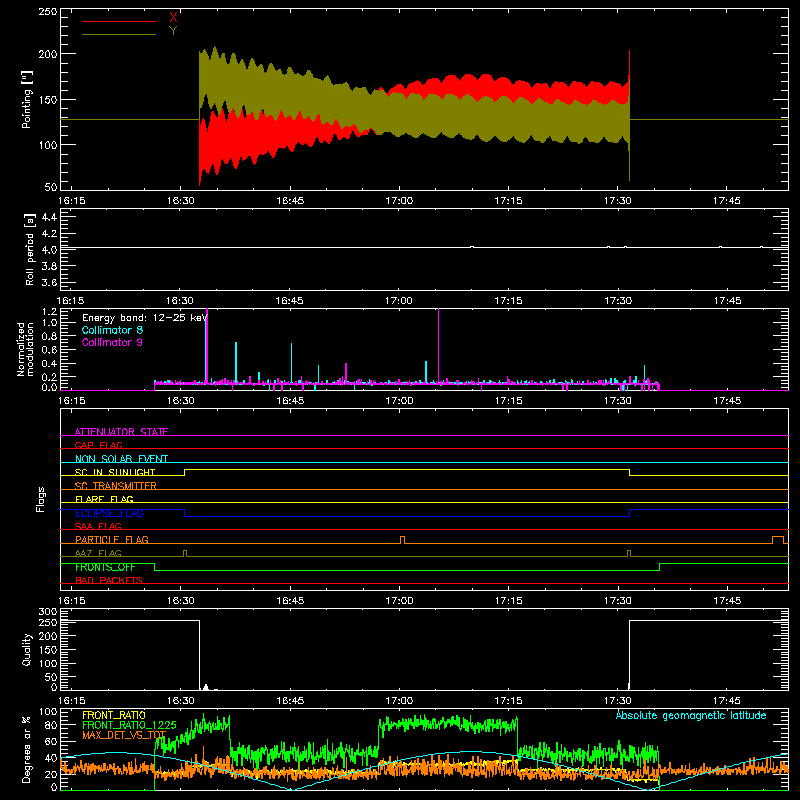Click the 17:30 time label under the Quality plot

(618, 701)
